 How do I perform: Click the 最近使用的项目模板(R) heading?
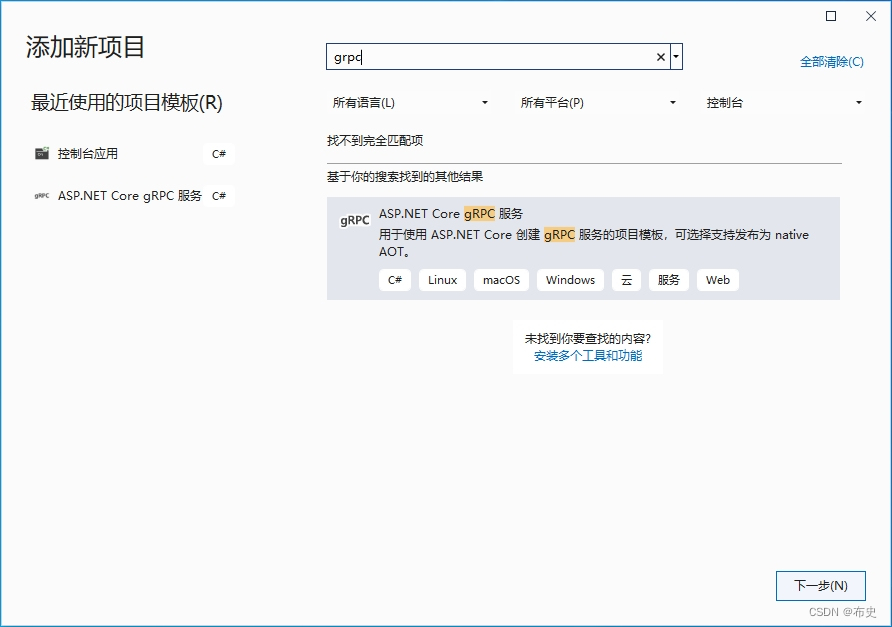[x=127, y=103]
